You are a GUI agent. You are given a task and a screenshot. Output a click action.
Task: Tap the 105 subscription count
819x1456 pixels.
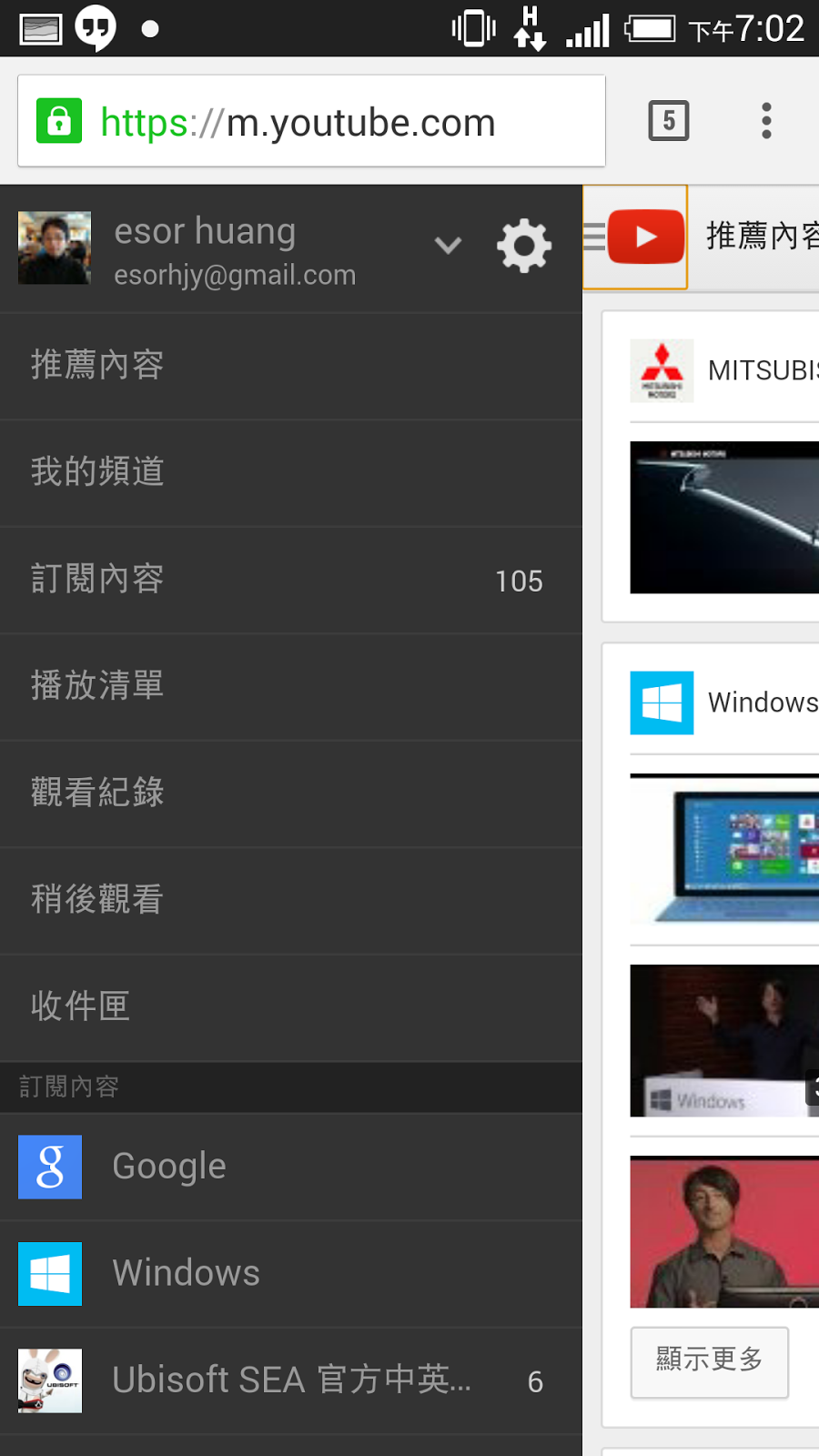point(519,581)
